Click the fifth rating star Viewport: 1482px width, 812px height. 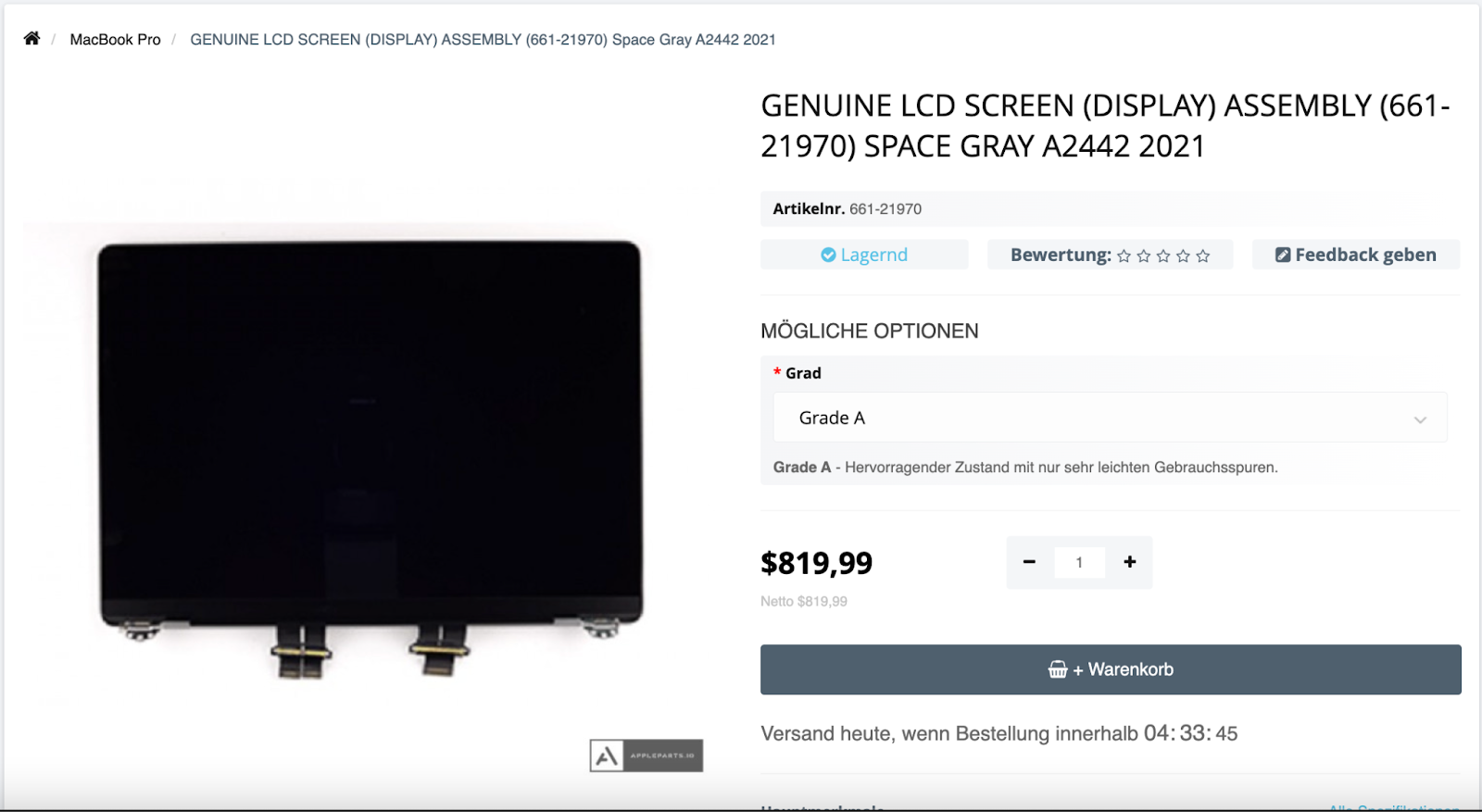point(1202,256)
